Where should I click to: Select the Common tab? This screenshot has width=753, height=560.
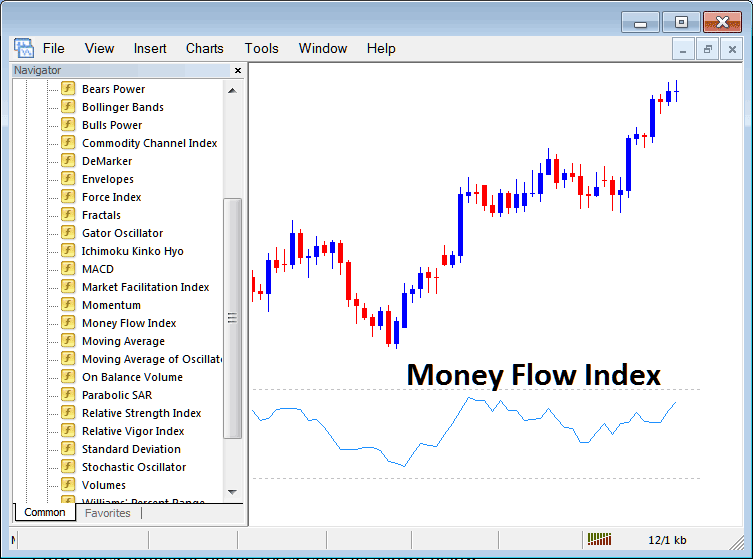pos(45,513)
